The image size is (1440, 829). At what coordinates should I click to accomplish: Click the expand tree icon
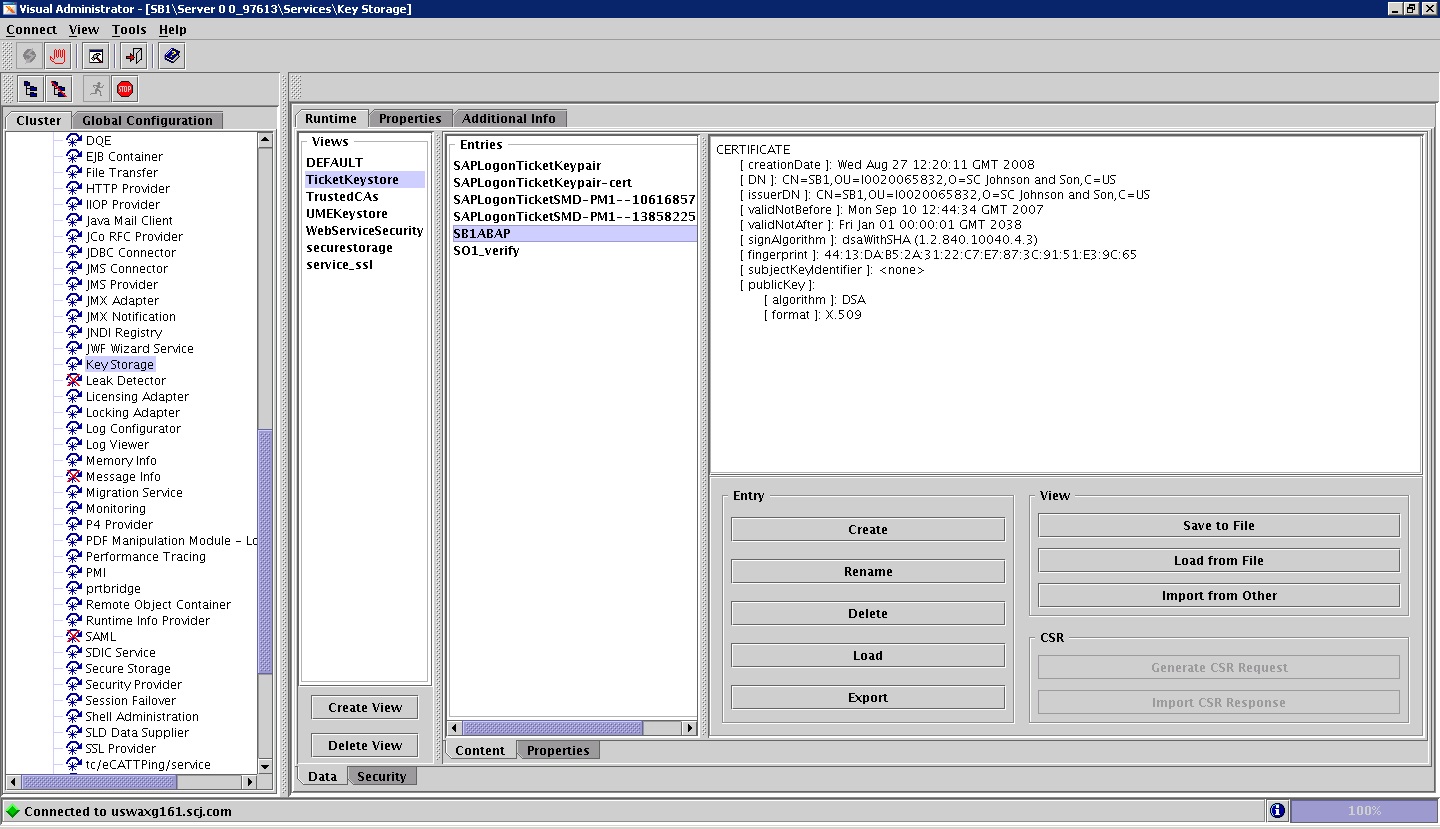click(x=30, y=89)
